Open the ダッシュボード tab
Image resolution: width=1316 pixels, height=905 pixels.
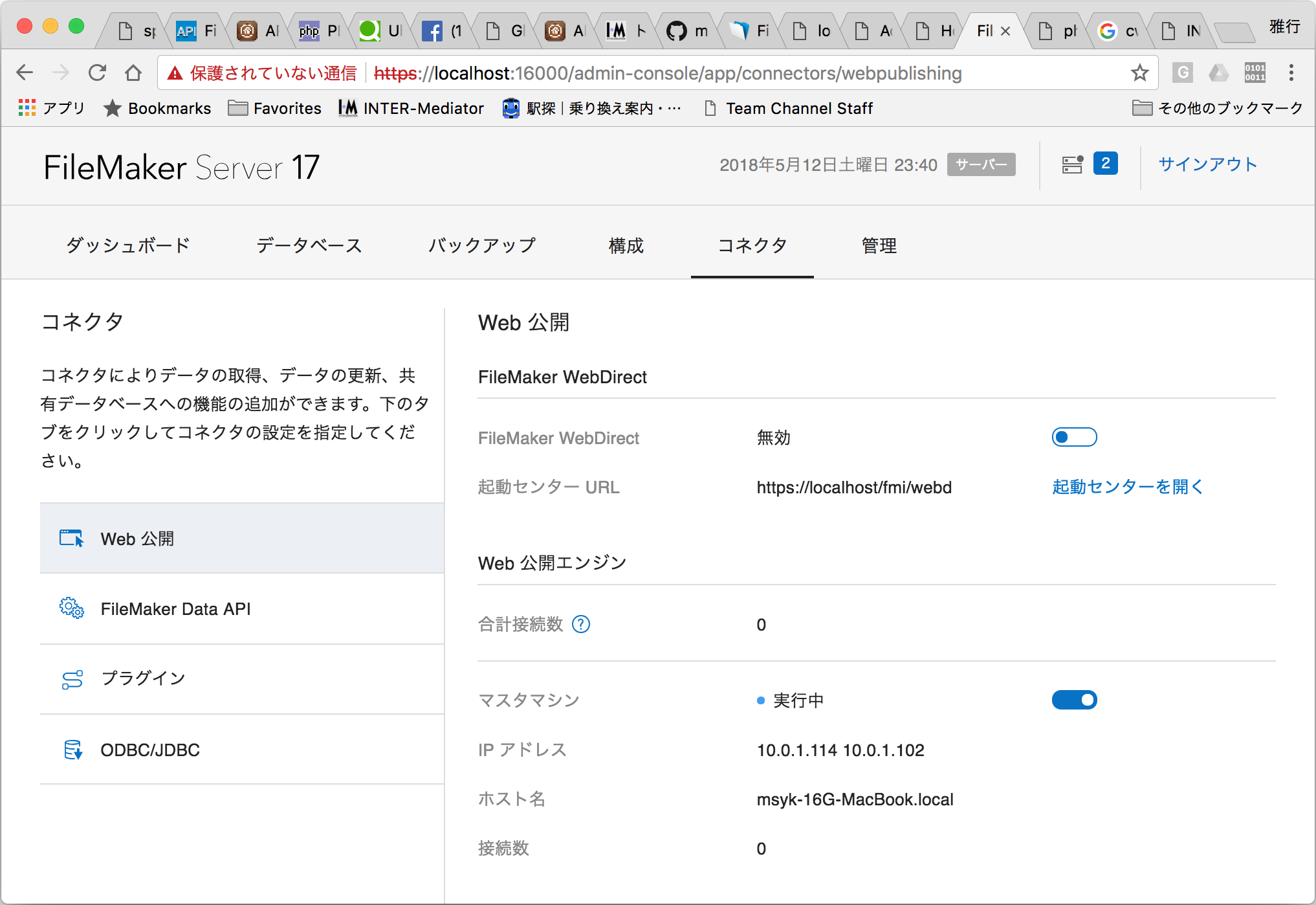(128, 245)
